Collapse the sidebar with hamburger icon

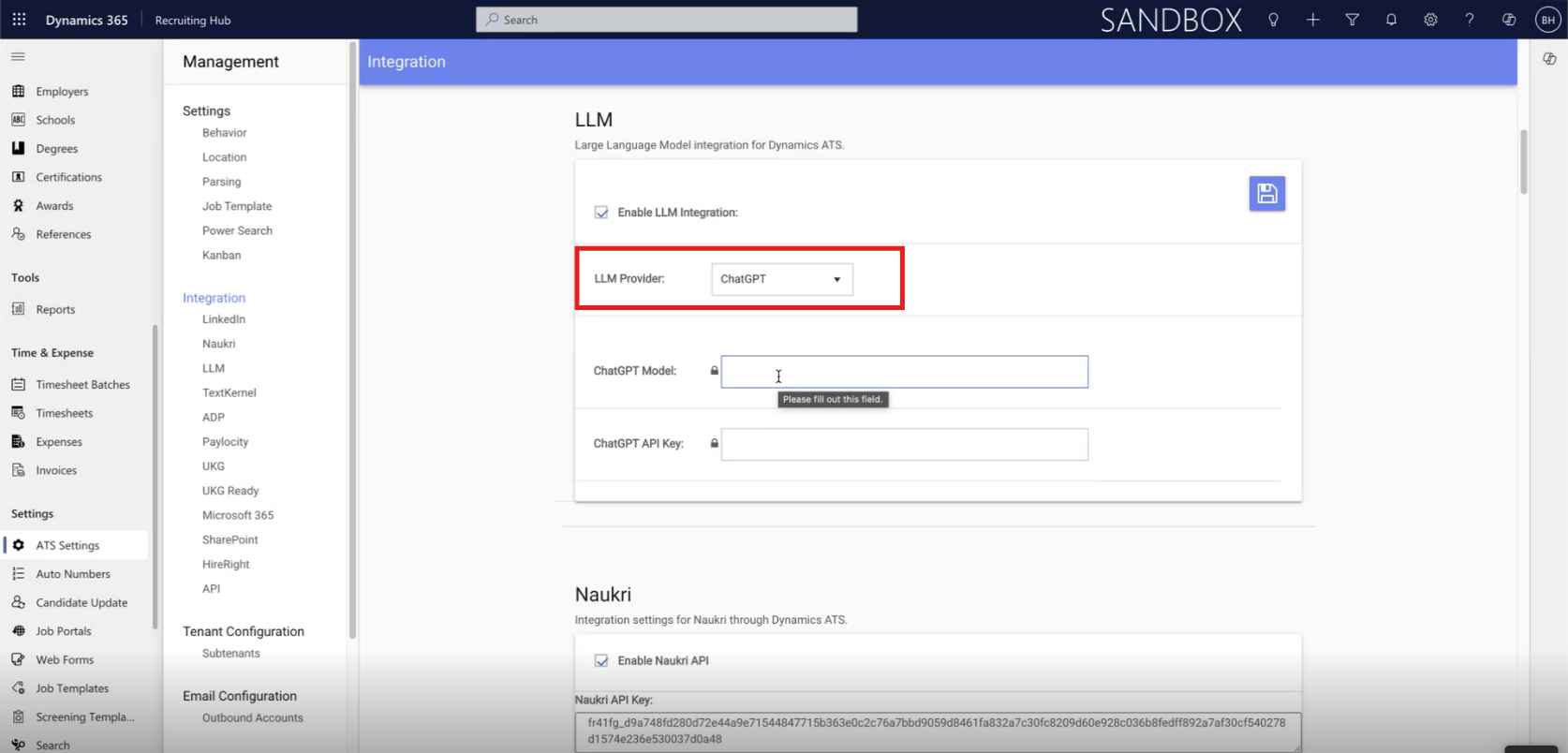coord(18,57)
